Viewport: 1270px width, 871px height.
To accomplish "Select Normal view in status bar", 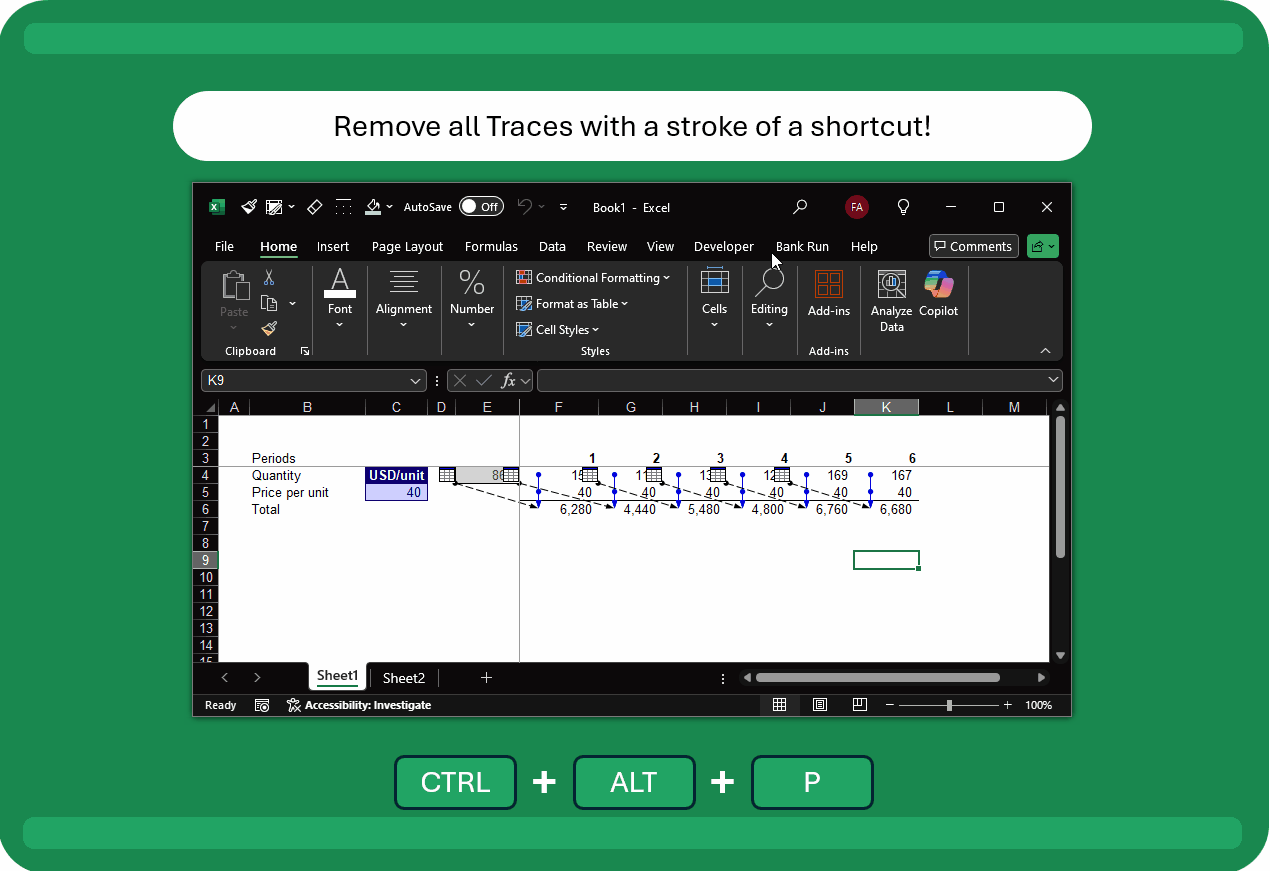I will [x=779, y=705].
